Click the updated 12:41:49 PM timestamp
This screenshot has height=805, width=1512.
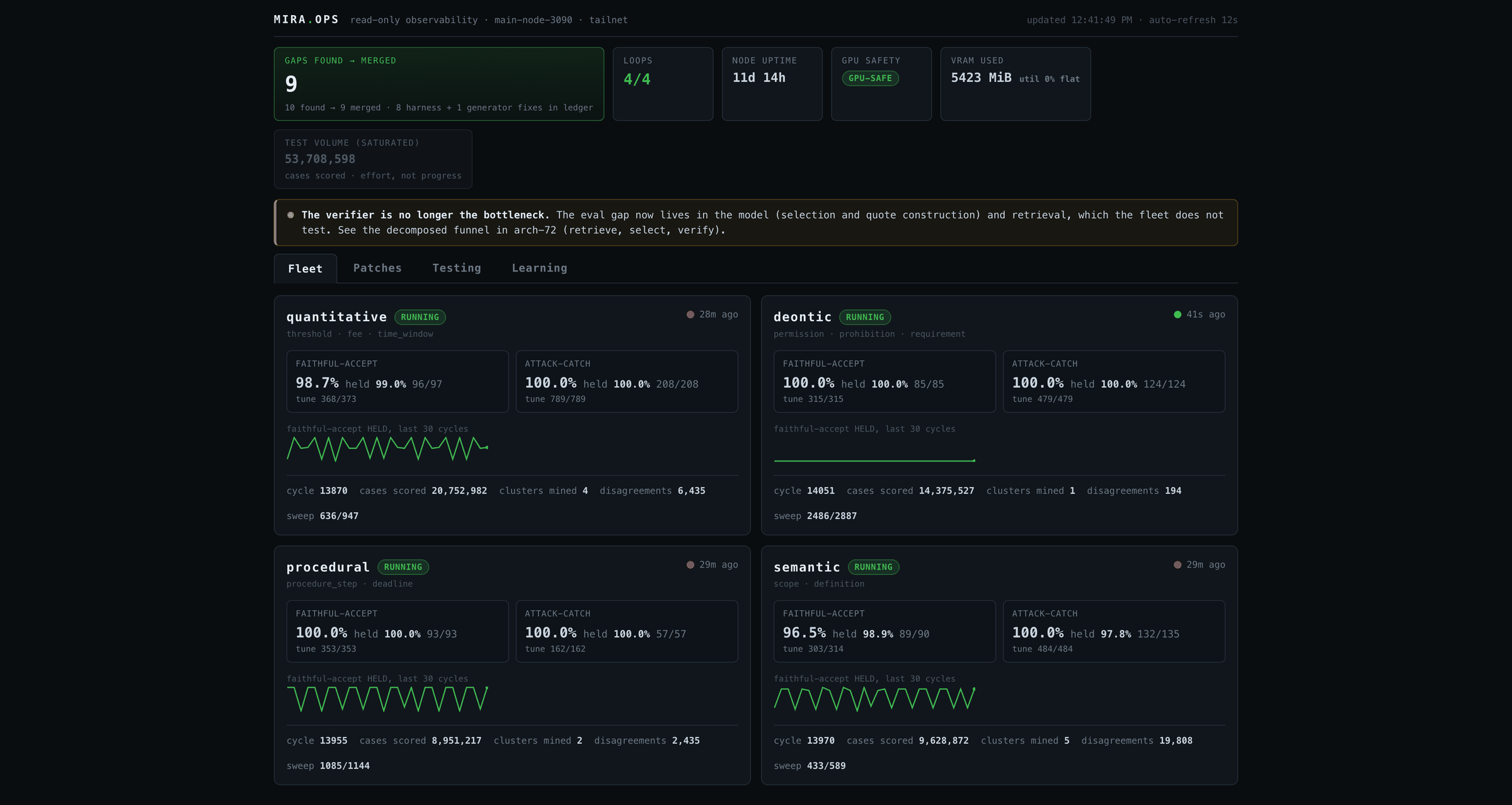coord(1079,20)
